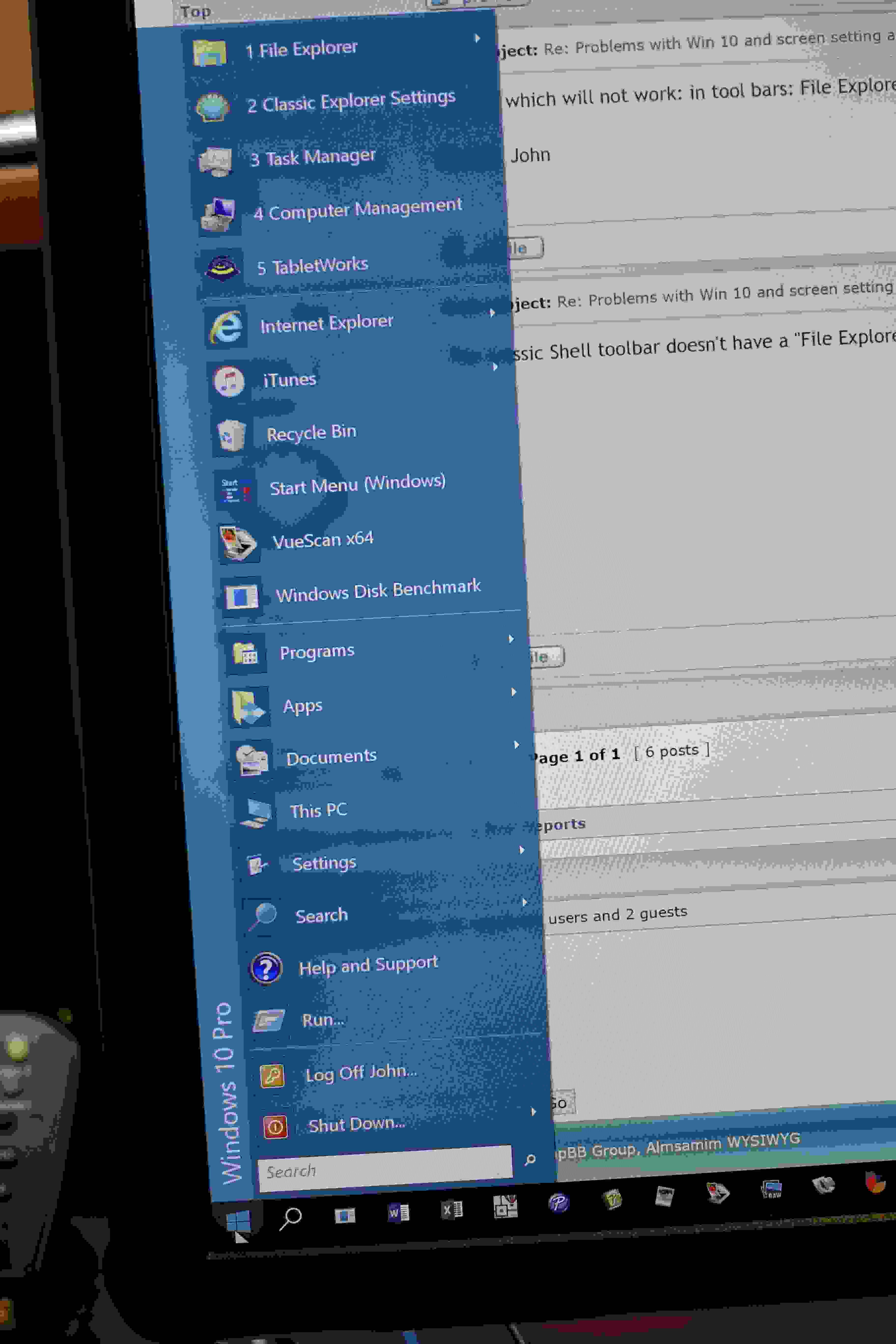Open Internet Explorer from start menu
This screenshot has height=1344, width=896.
click(x=326, y=323)
